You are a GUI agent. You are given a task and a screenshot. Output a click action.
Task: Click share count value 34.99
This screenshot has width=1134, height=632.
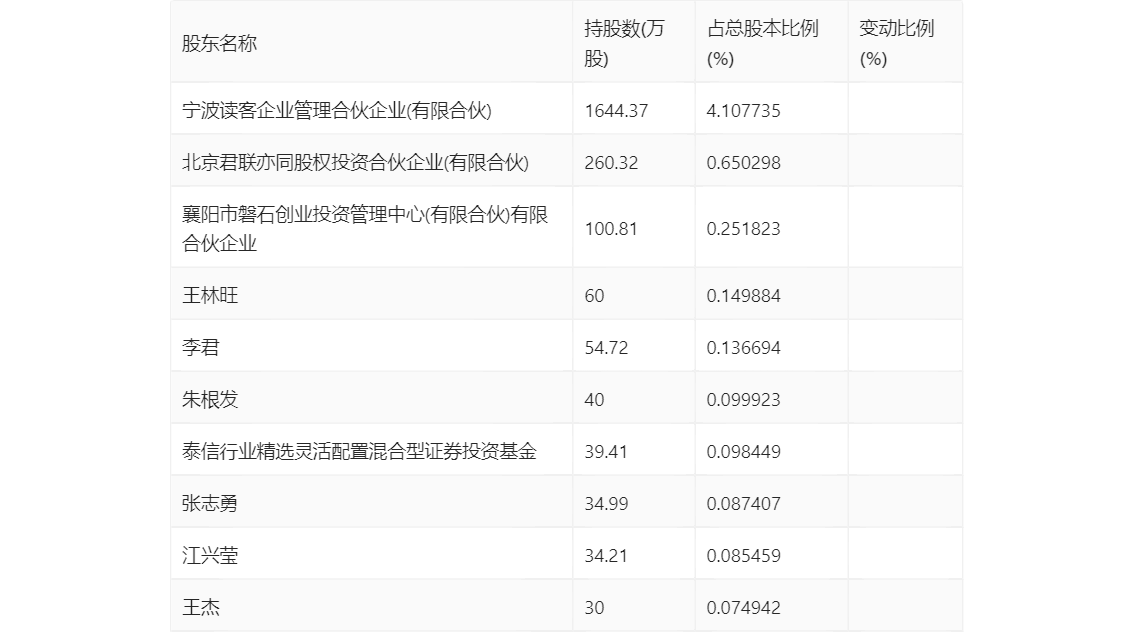point(606,504)
